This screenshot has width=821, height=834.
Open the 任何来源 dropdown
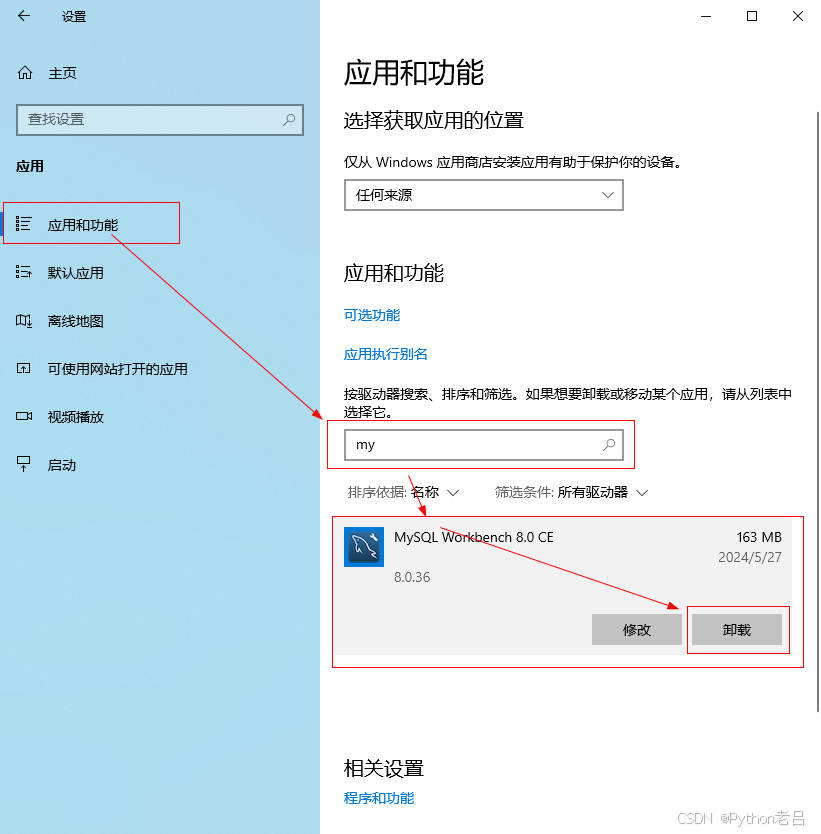click(483, 195)
